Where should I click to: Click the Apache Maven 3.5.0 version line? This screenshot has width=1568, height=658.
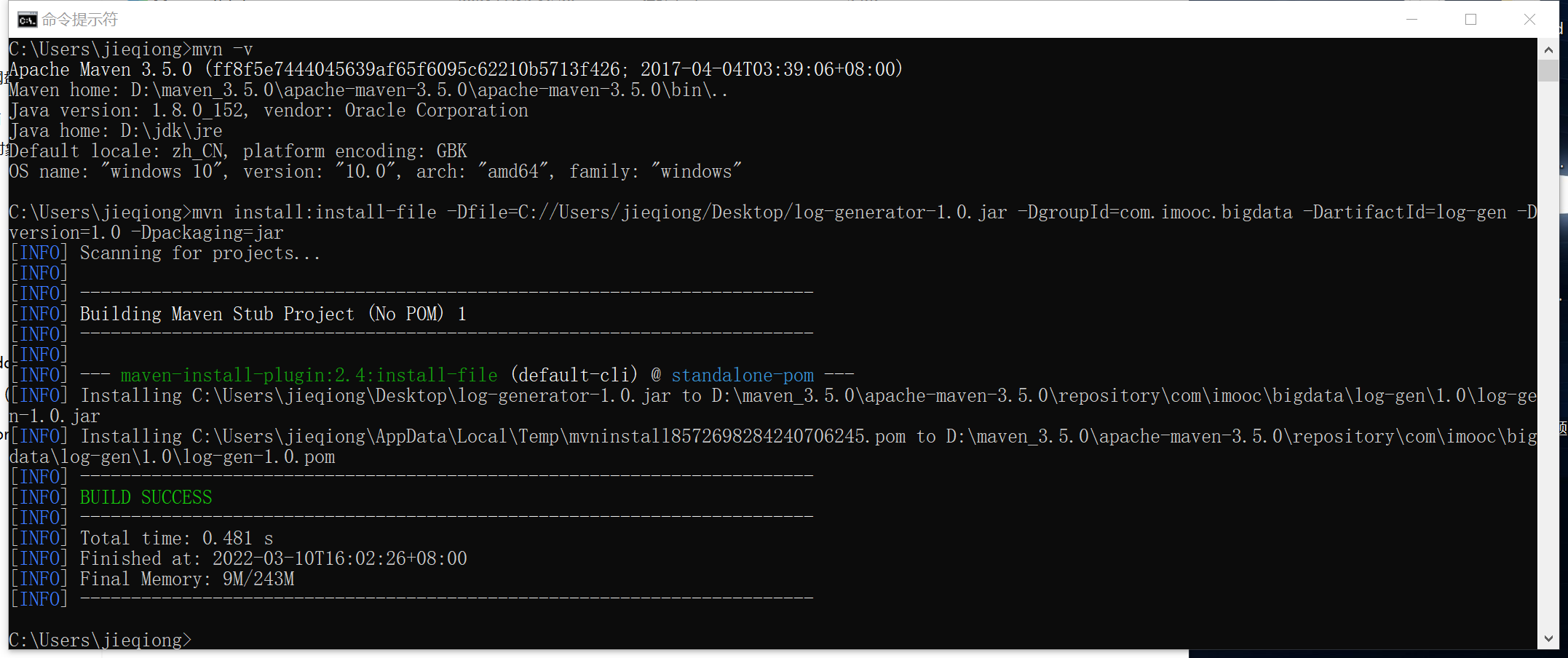(456, 69)
